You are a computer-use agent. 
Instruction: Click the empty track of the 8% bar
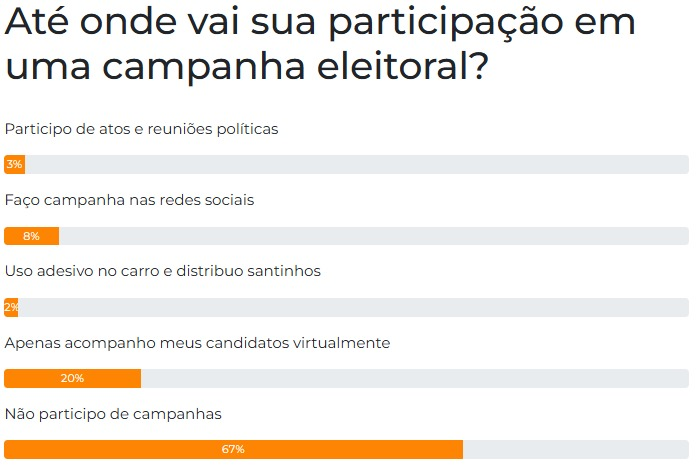(374, 236)
